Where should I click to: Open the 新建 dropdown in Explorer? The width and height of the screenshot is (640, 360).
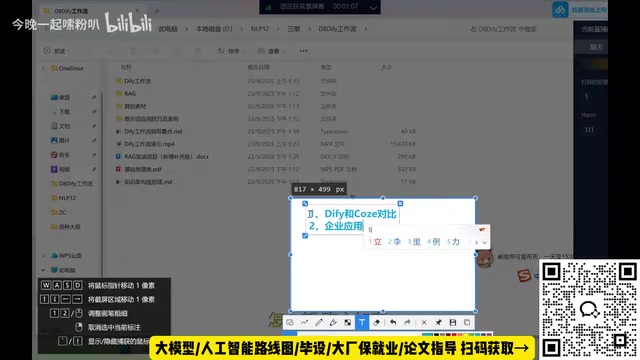(56, 51)
